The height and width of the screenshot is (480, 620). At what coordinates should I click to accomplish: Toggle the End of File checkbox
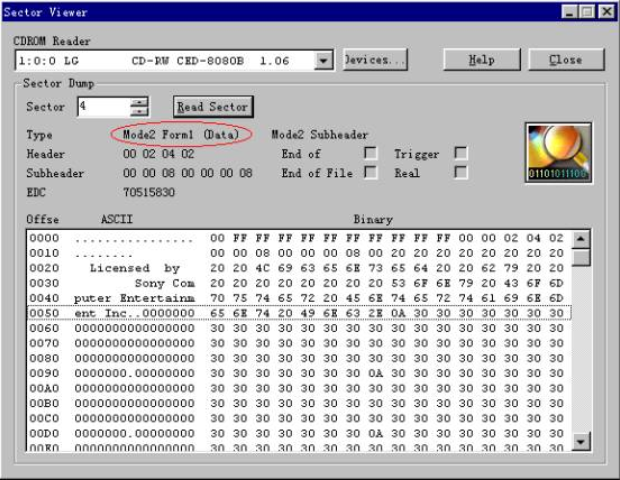coord(370,172)
